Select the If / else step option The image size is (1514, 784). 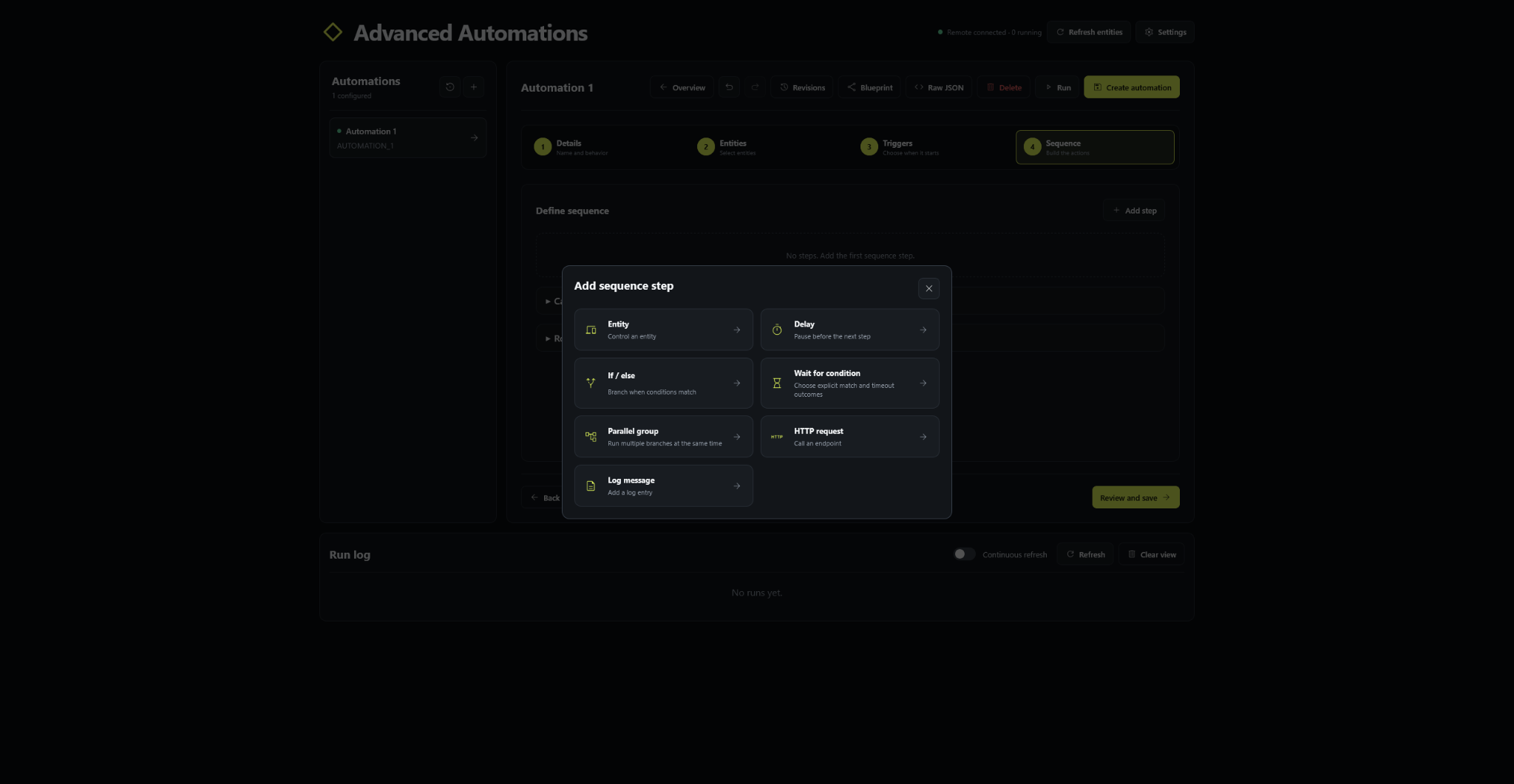(x=663, y=383)
